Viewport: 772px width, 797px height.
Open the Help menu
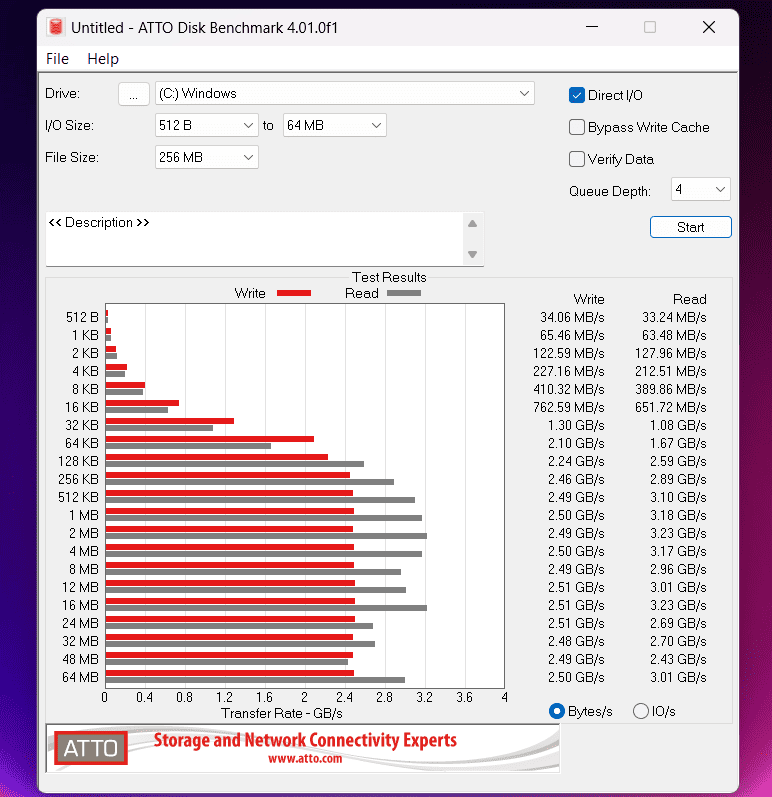tap(103, 59)
